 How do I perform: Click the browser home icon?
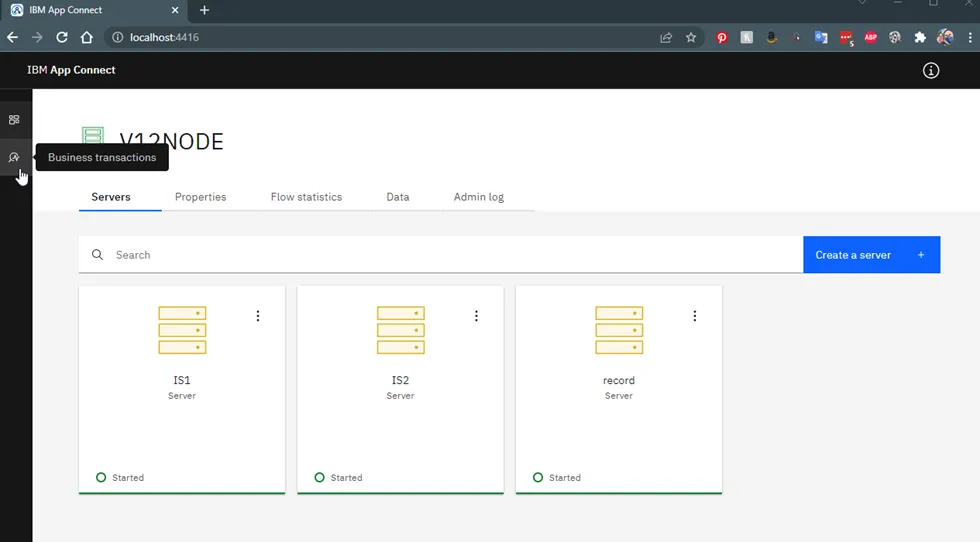(86, 38)
